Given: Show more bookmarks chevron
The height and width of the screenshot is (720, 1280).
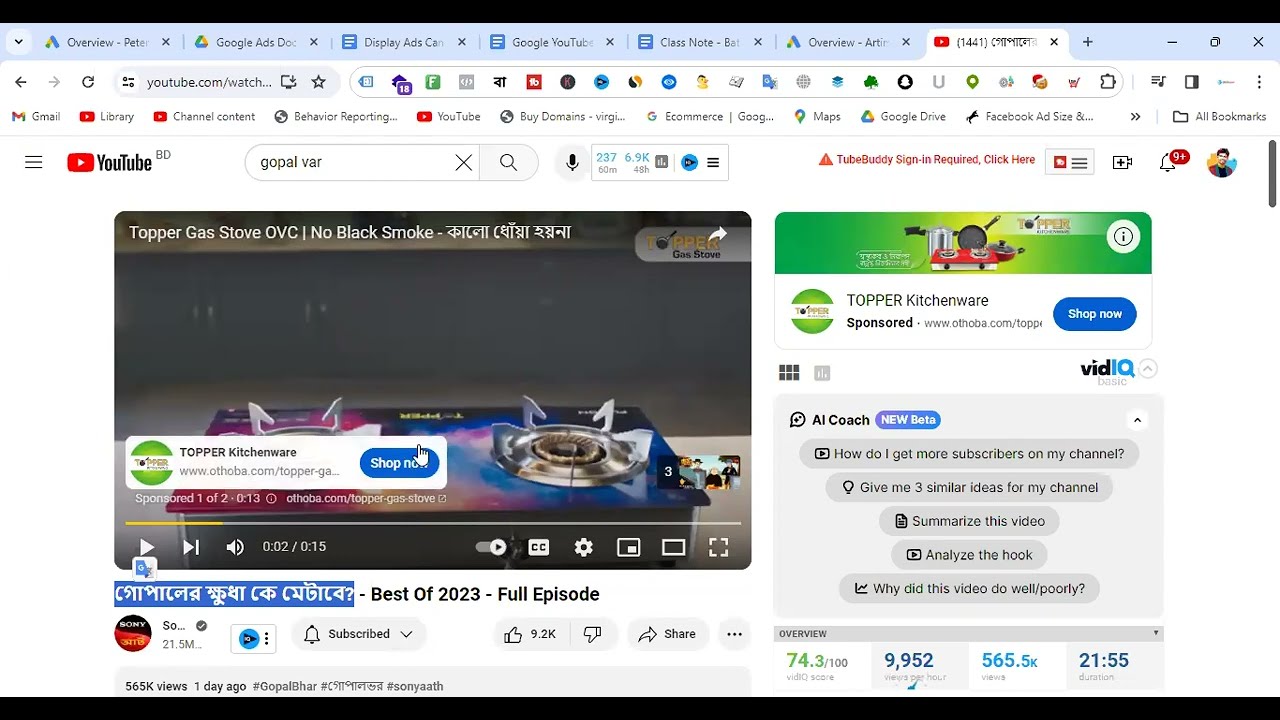Looking at the screenshot, I should point(1135,116).
